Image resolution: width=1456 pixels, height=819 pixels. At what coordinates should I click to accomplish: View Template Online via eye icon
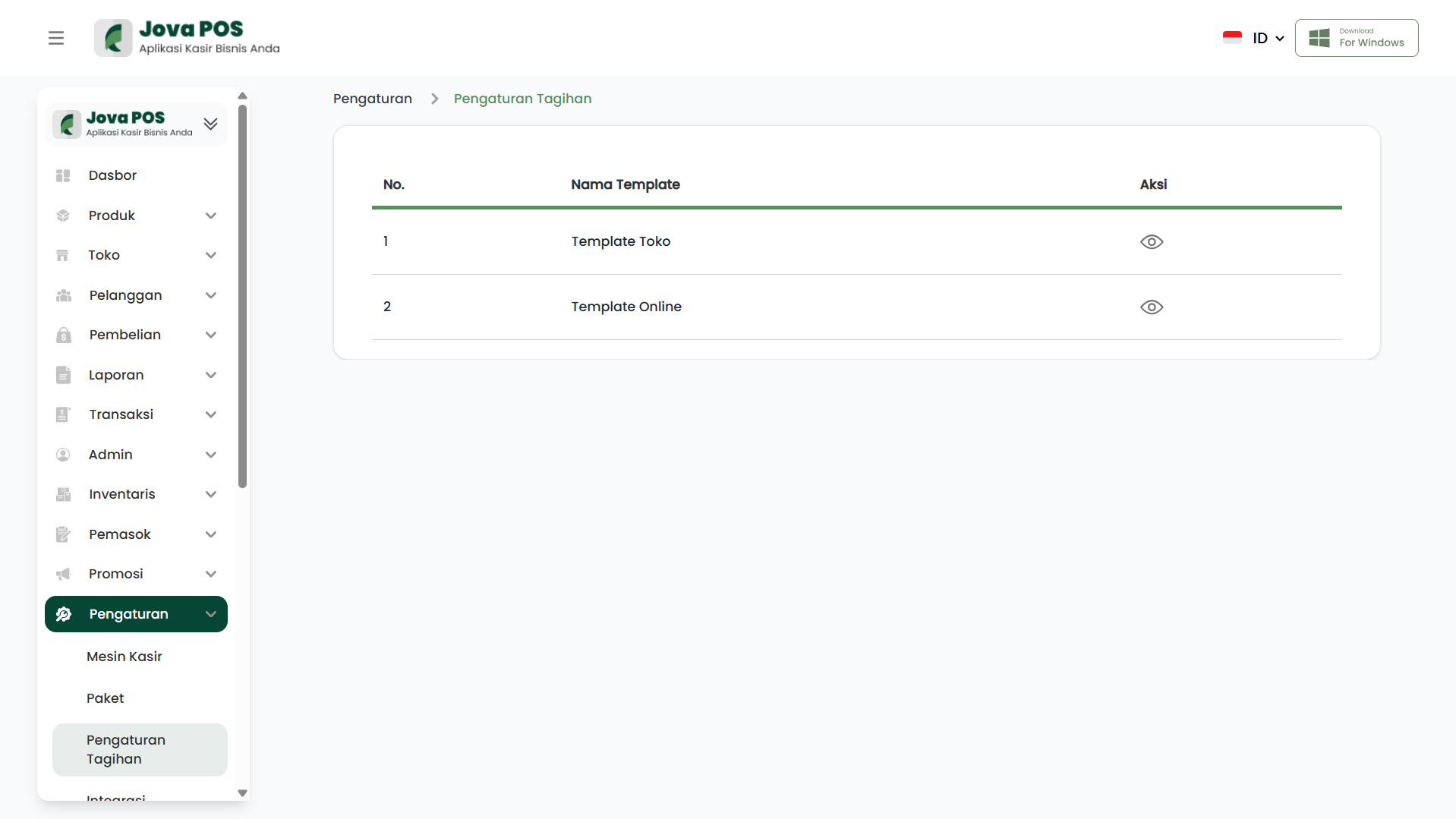pos(1151,307)
